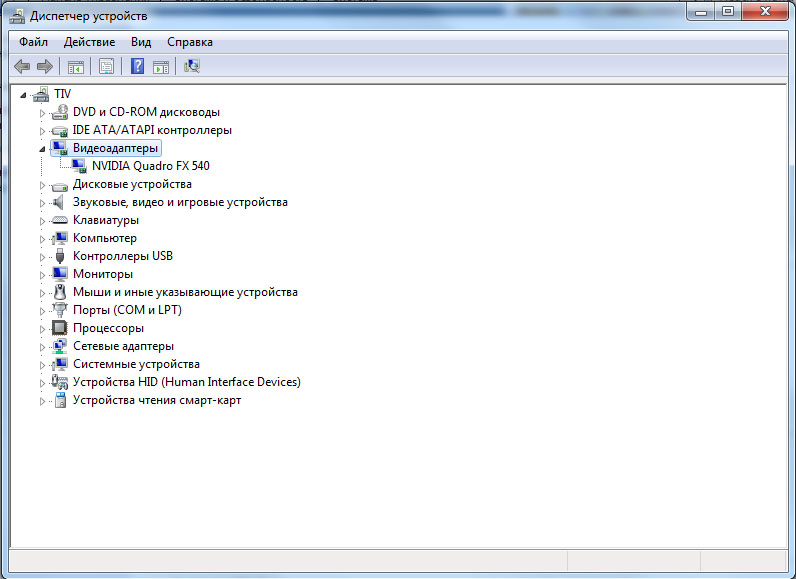Maximize the Диспетчер устройств window
The image size is (796, 579).
pyautogui.click(x=727, y=12)
